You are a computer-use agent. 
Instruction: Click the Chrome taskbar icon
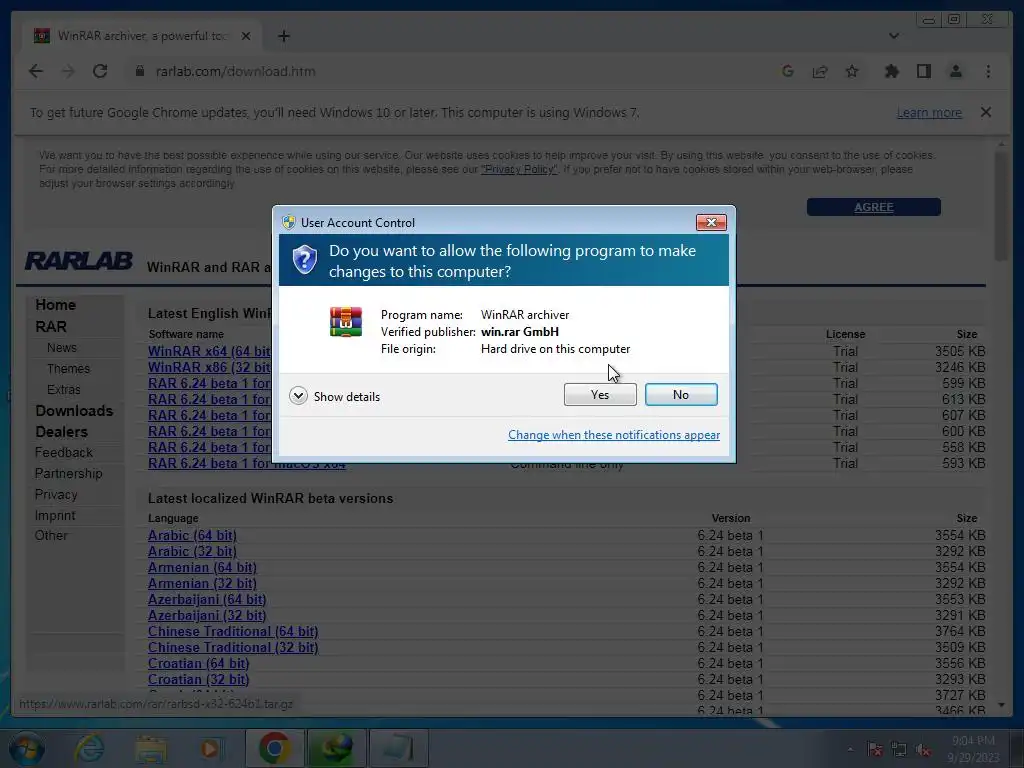coord(274,748)
